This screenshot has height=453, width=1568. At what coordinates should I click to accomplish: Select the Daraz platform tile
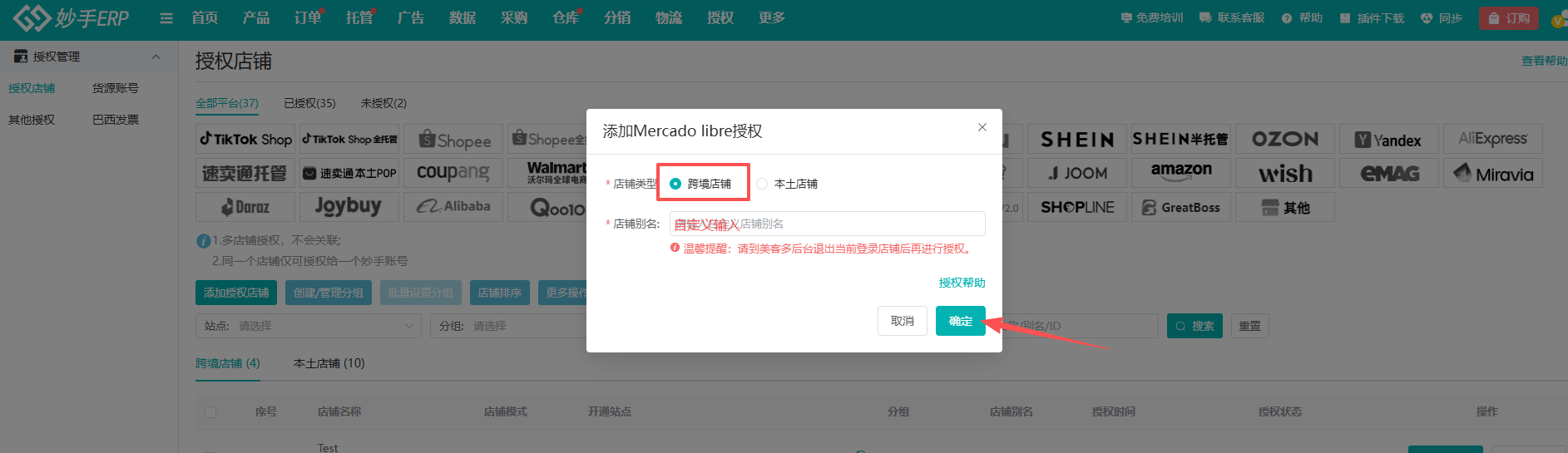tap(245, 207)
